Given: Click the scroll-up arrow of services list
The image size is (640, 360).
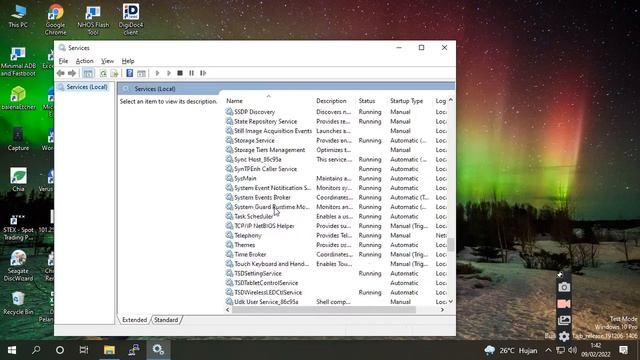Looking at the screenshot, I should point(451,100).
